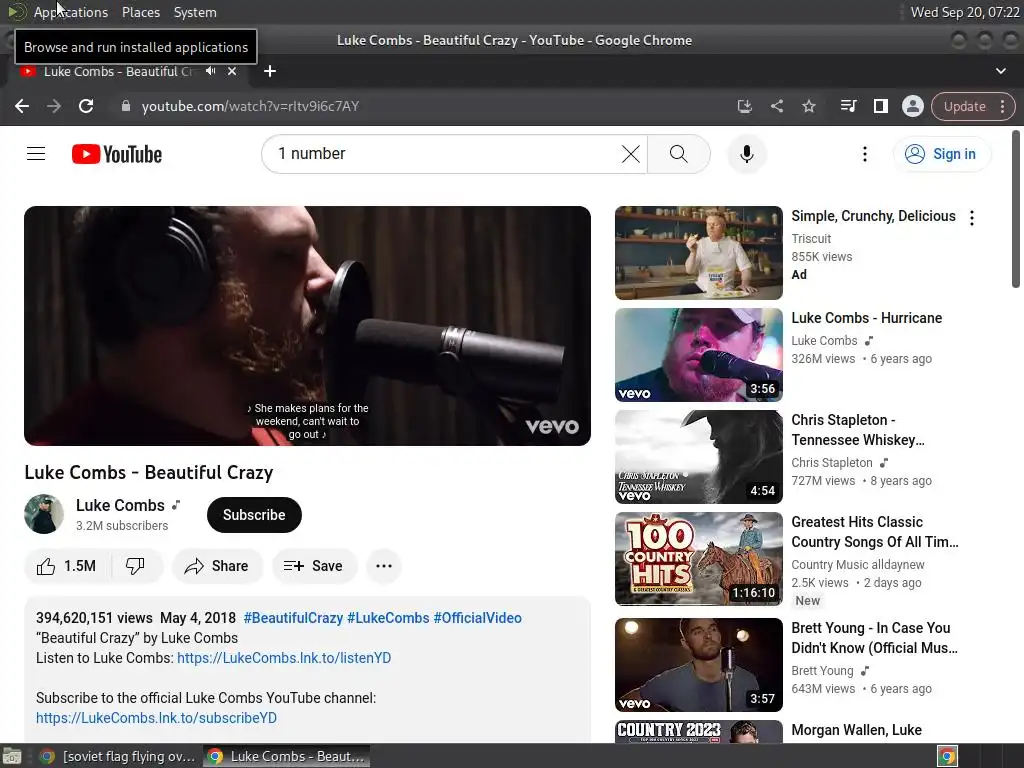Open options for the Triscuit ad
1024x768 pixels.
972,218
